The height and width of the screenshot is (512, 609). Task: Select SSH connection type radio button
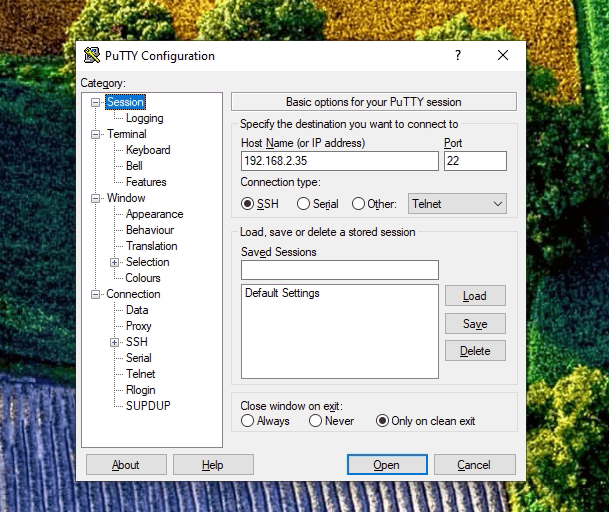[x=247, y=204]
